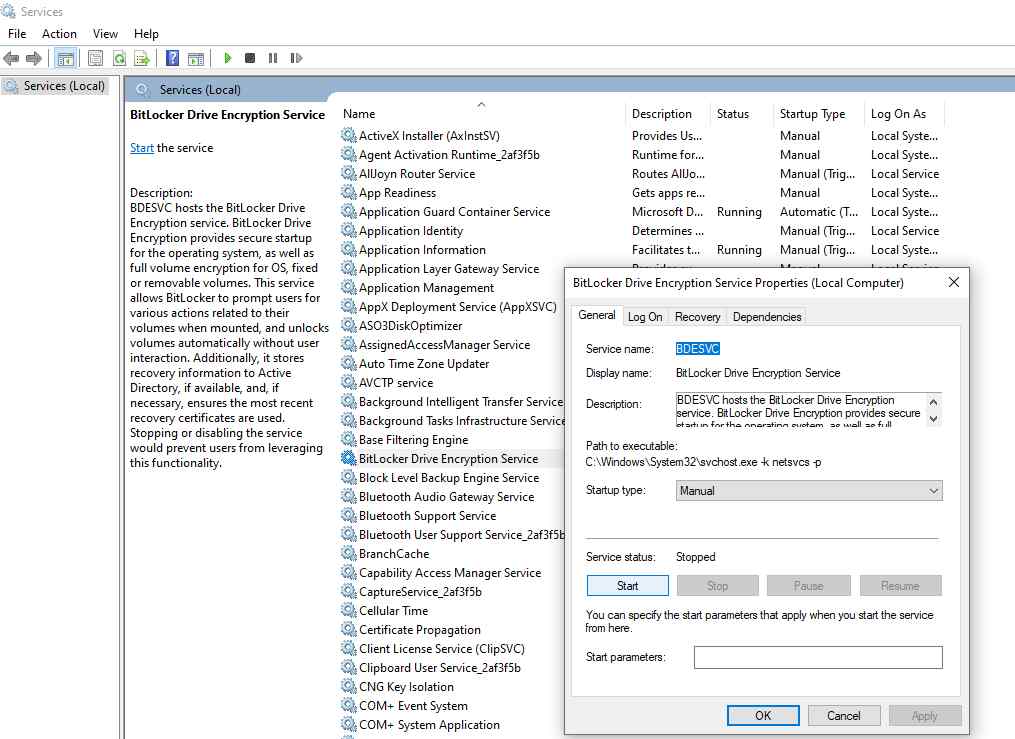Image resolution: width=1015 pixels, height=739 pixels.
Task: Open the Action menu
Action: (x=59, y=34)
